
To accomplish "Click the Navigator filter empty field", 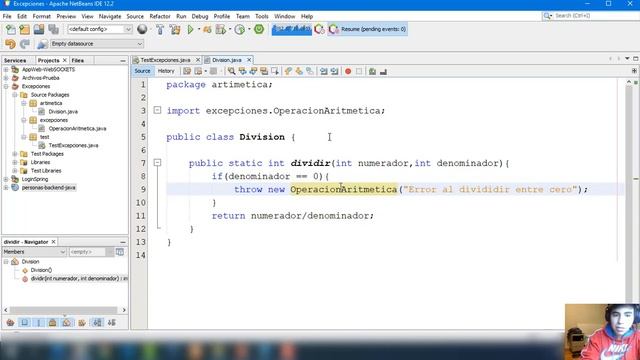I will [x=87, y=252].
